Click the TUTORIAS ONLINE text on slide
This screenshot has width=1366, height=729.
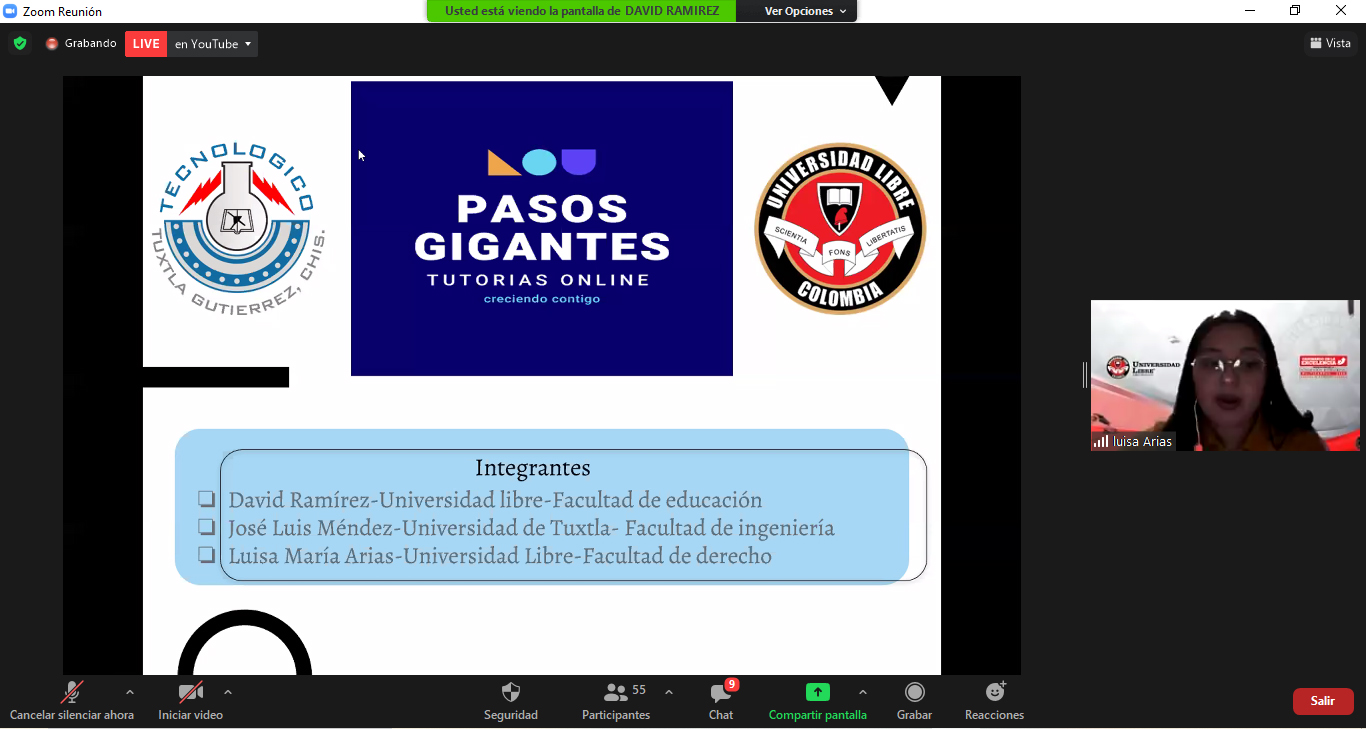539,280
